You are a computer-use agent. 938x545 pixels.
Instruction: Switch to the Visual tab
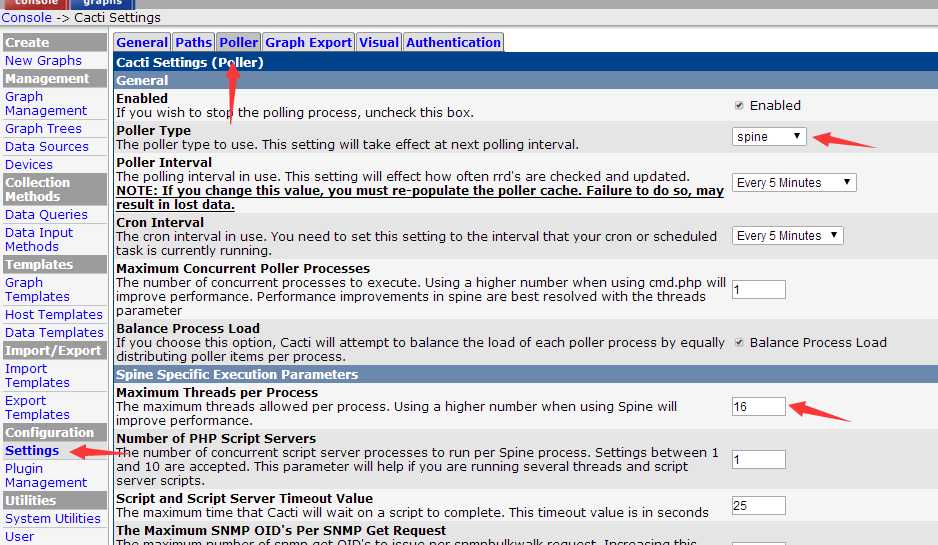pyautogui.click(x=379, y=42)
